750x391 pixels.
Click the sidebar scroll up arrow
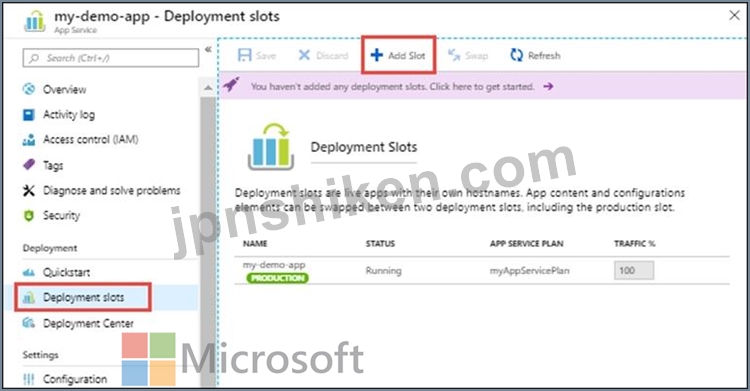[x=208, y=88]
